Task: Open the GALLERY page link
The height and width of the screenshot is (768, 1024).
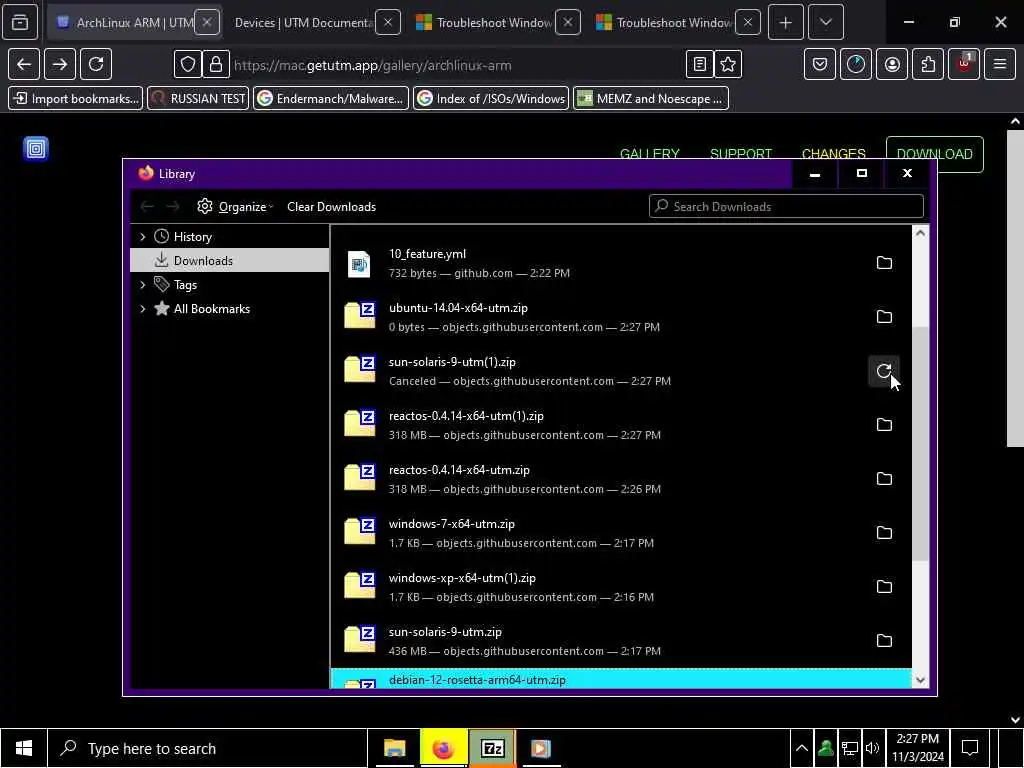Action: point(649,154)
